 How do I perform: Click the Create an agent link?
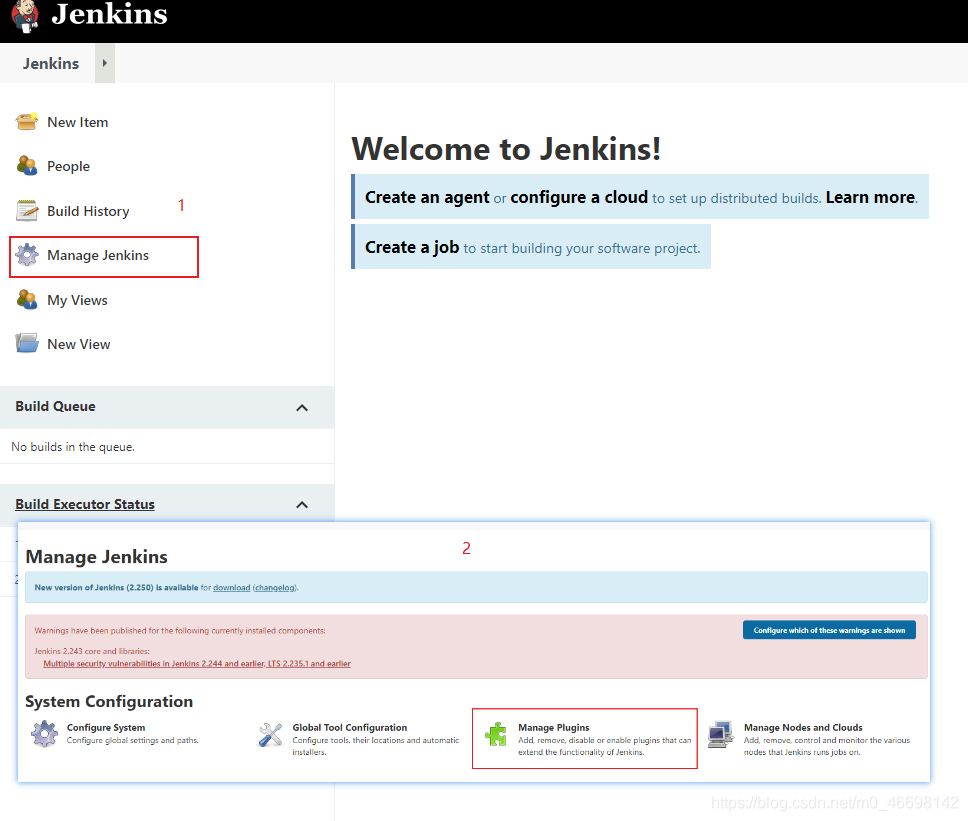coord(427,197)
